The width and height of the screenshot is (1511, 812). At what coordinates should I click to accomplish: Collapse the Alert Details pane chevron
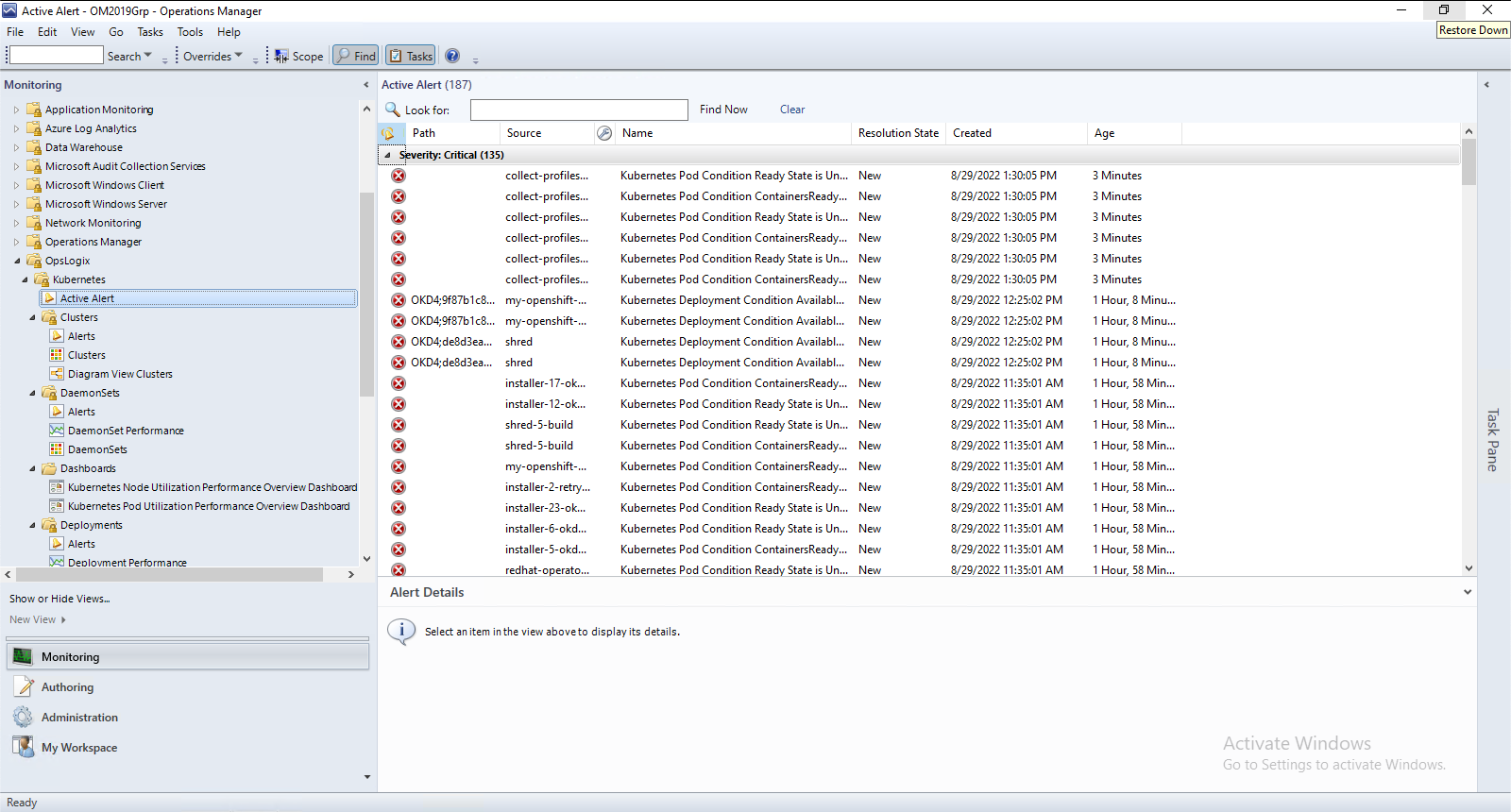tap(1468, 593)
